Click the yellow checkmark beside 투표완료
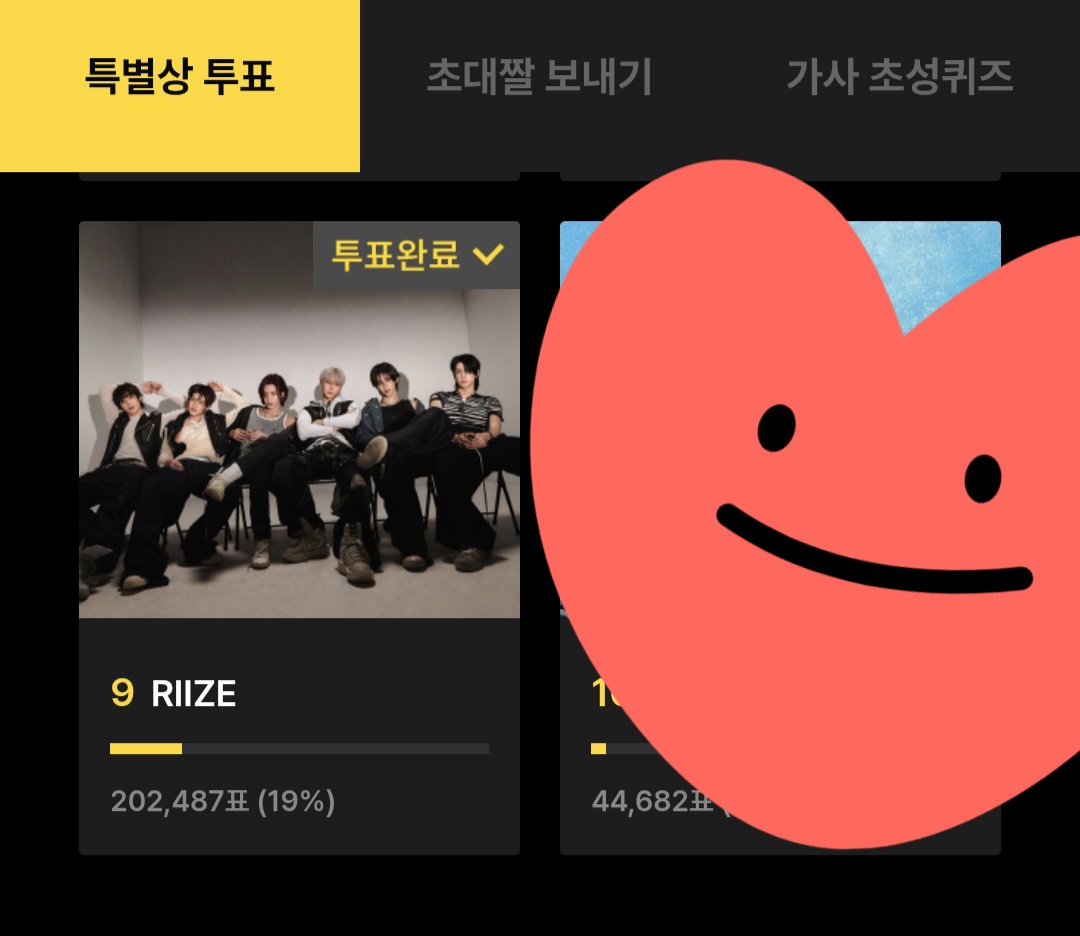Screen dimensions: 1080x936 point(488,255)
